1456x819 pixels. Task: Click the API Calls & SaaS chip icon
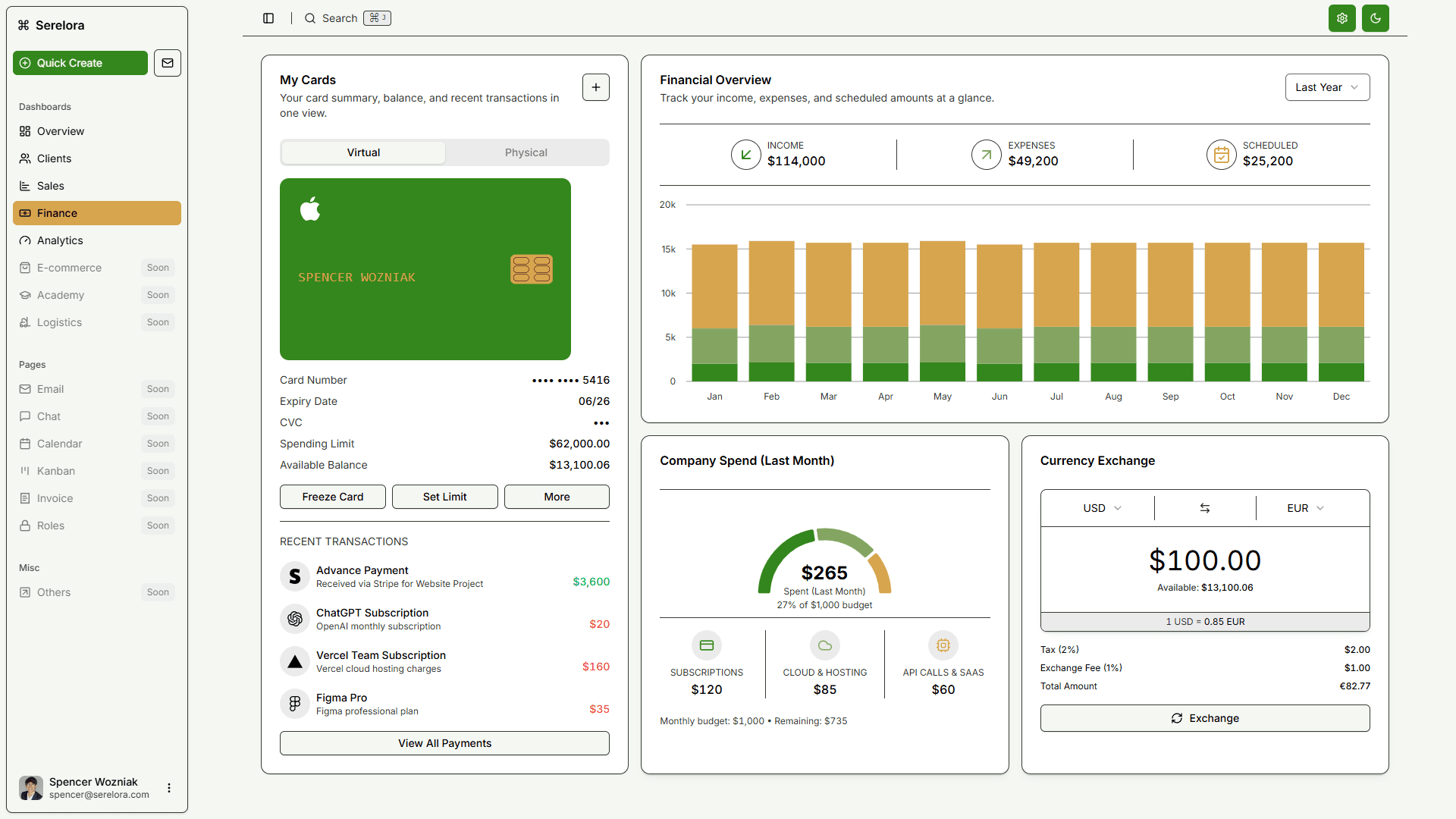pos(943,645)
